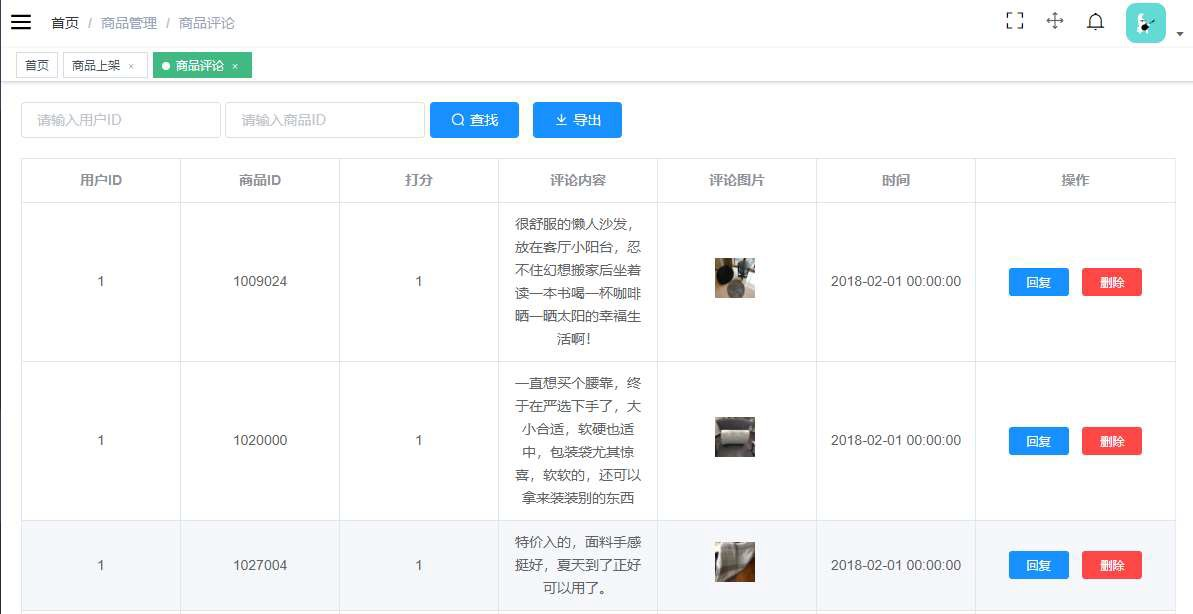The height and width of the screenshot is (614, 1193).
Task: Click the 操作 column header
Action: point(1075,180)
